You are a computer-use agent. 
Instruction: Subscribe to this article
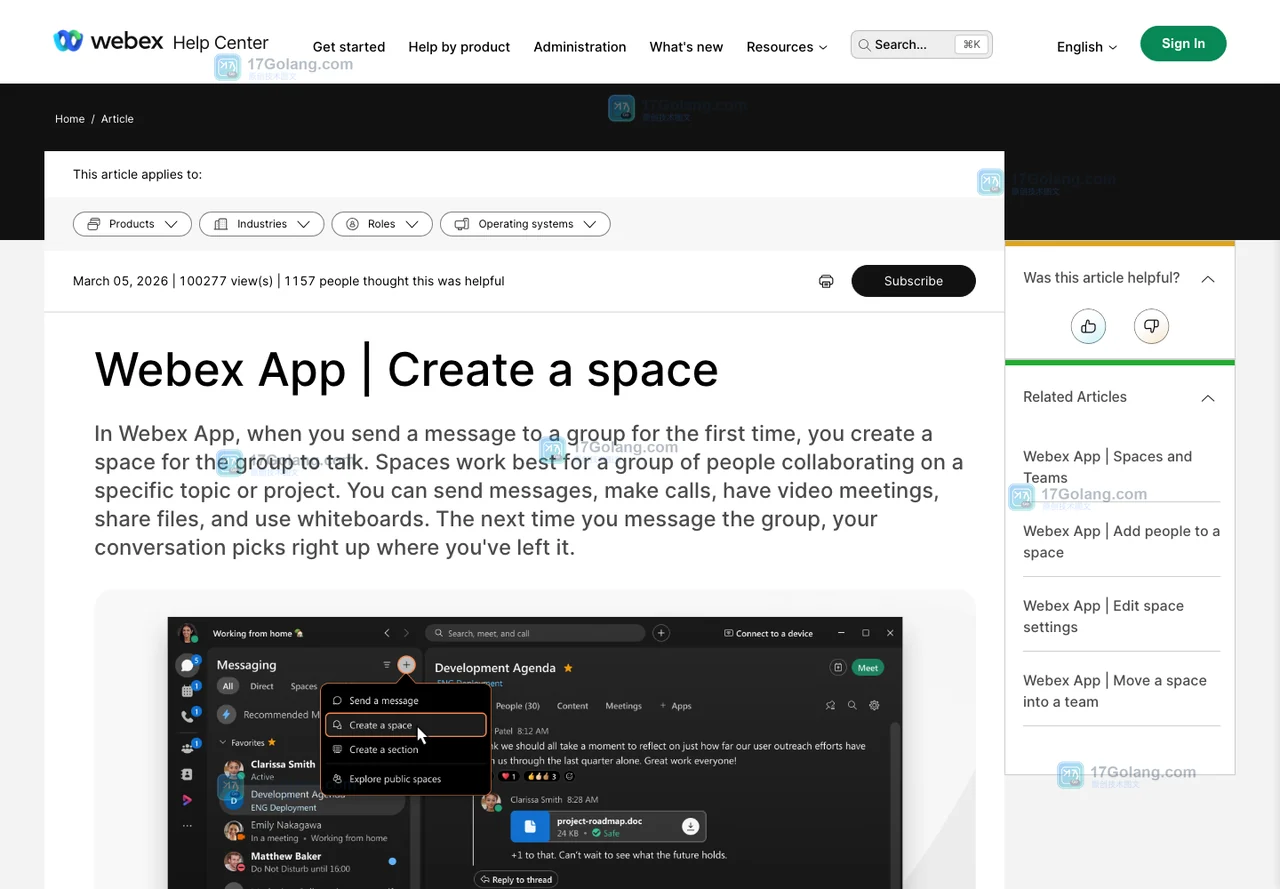click(913, 281)
